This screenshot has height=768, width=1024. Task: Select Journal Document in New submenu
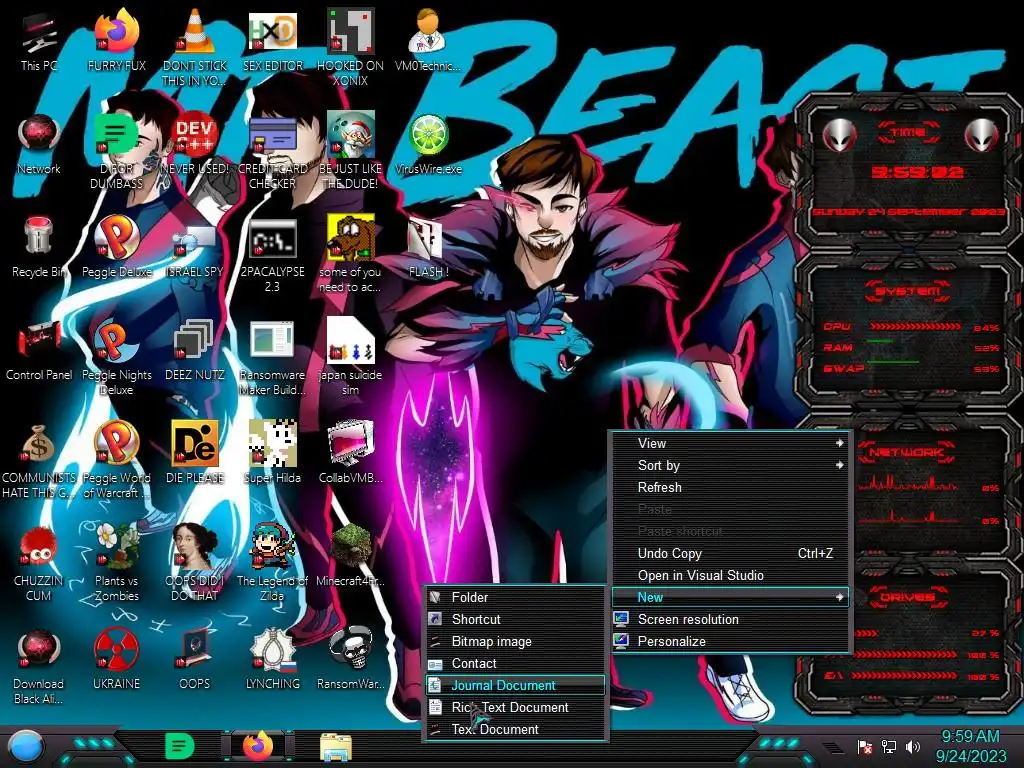(515, 685)
